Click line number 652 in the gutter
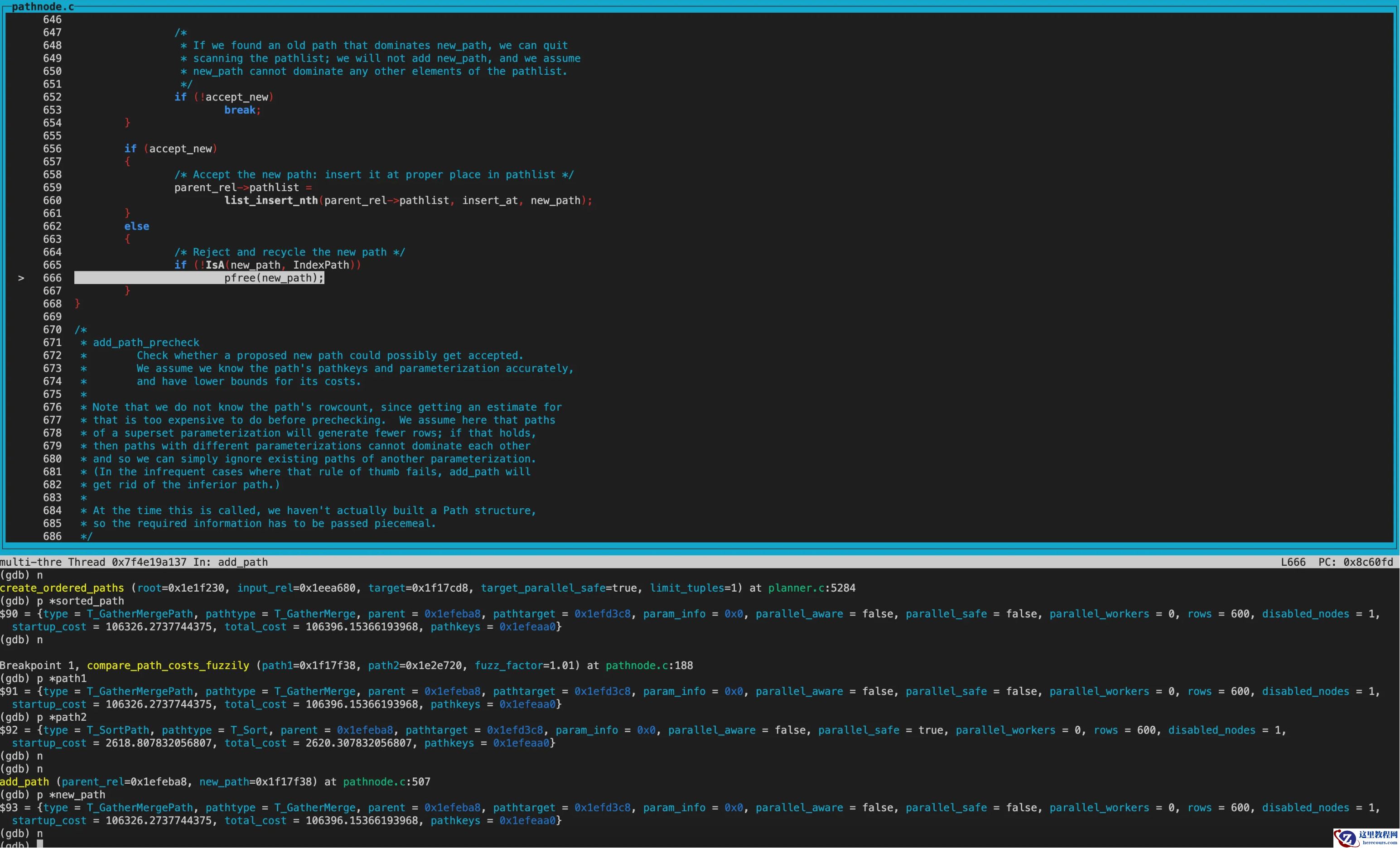The width and height of the screenshot is (1400, 848). tap(52, 97)
